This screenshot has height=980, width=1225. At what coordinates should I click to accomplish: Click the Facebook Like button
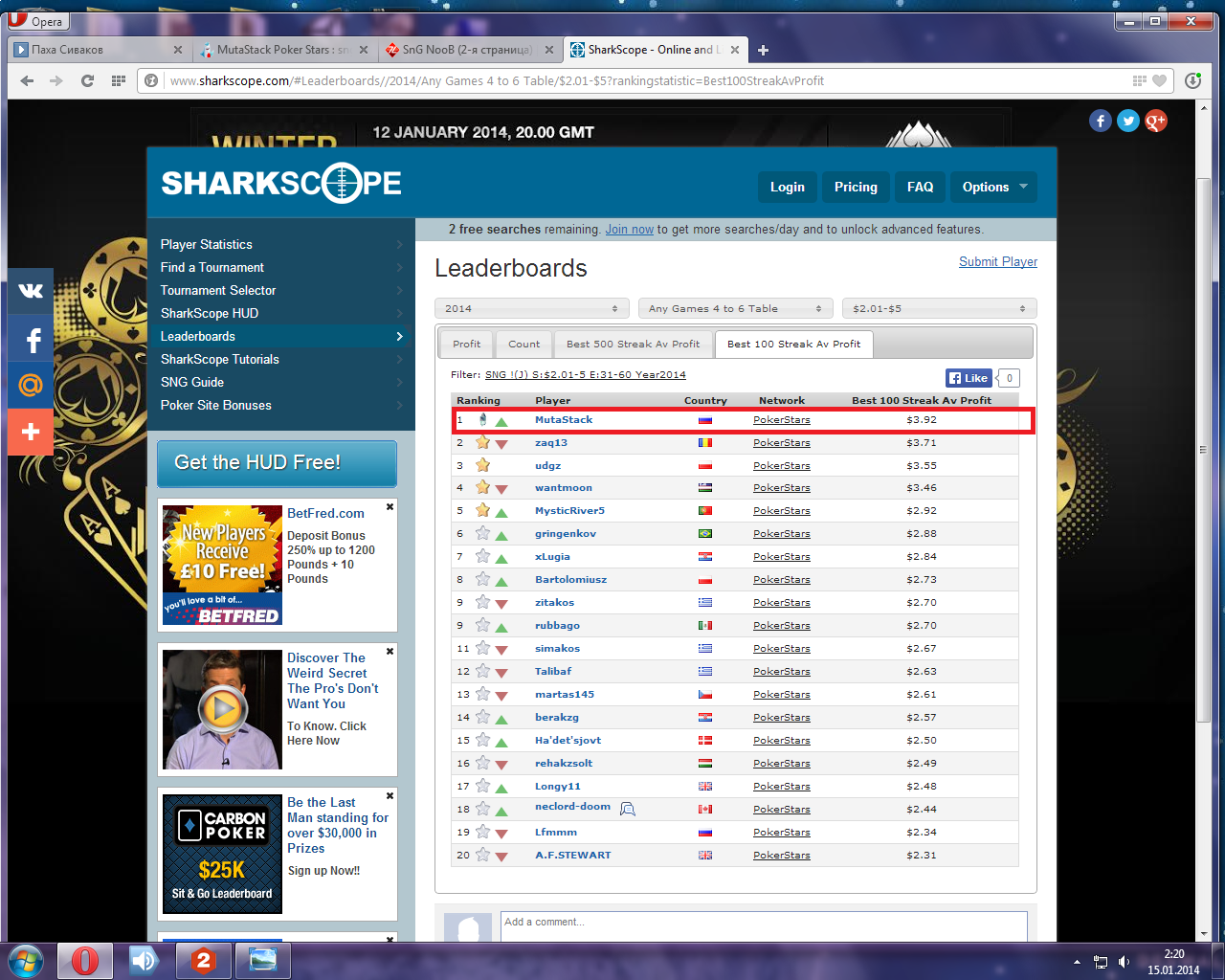[968, 378]
